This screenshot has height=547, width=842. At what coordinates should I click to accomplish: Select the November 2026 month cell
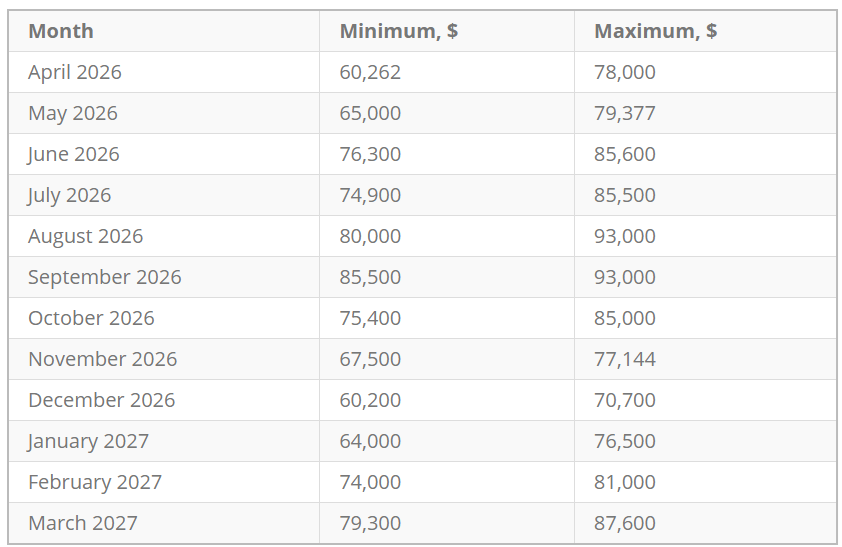click(x=103, y=359)
